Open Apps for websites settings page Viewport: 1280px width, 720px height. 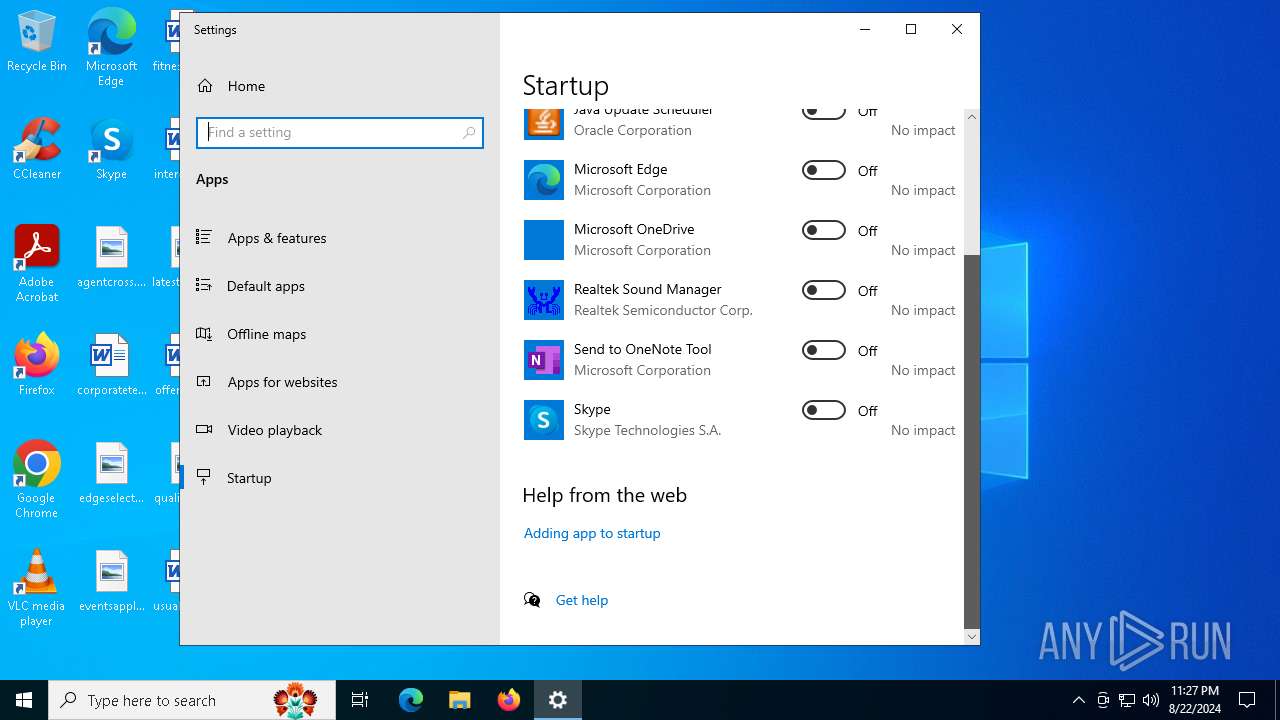click(340, 382)
